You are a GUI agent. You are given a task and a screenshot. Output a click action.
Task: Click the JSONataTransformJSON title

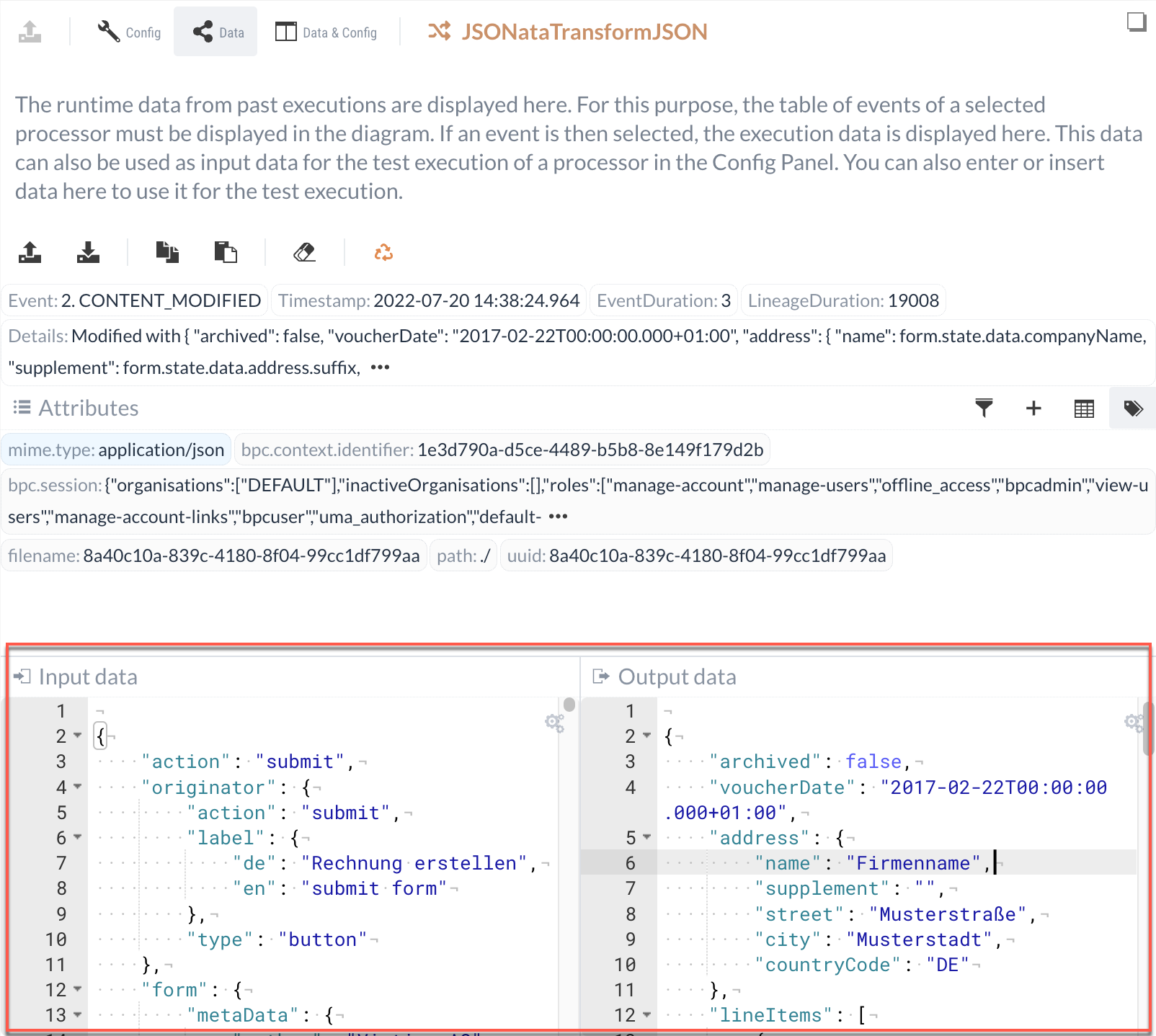pyautogui.click(x=584, y=32)
